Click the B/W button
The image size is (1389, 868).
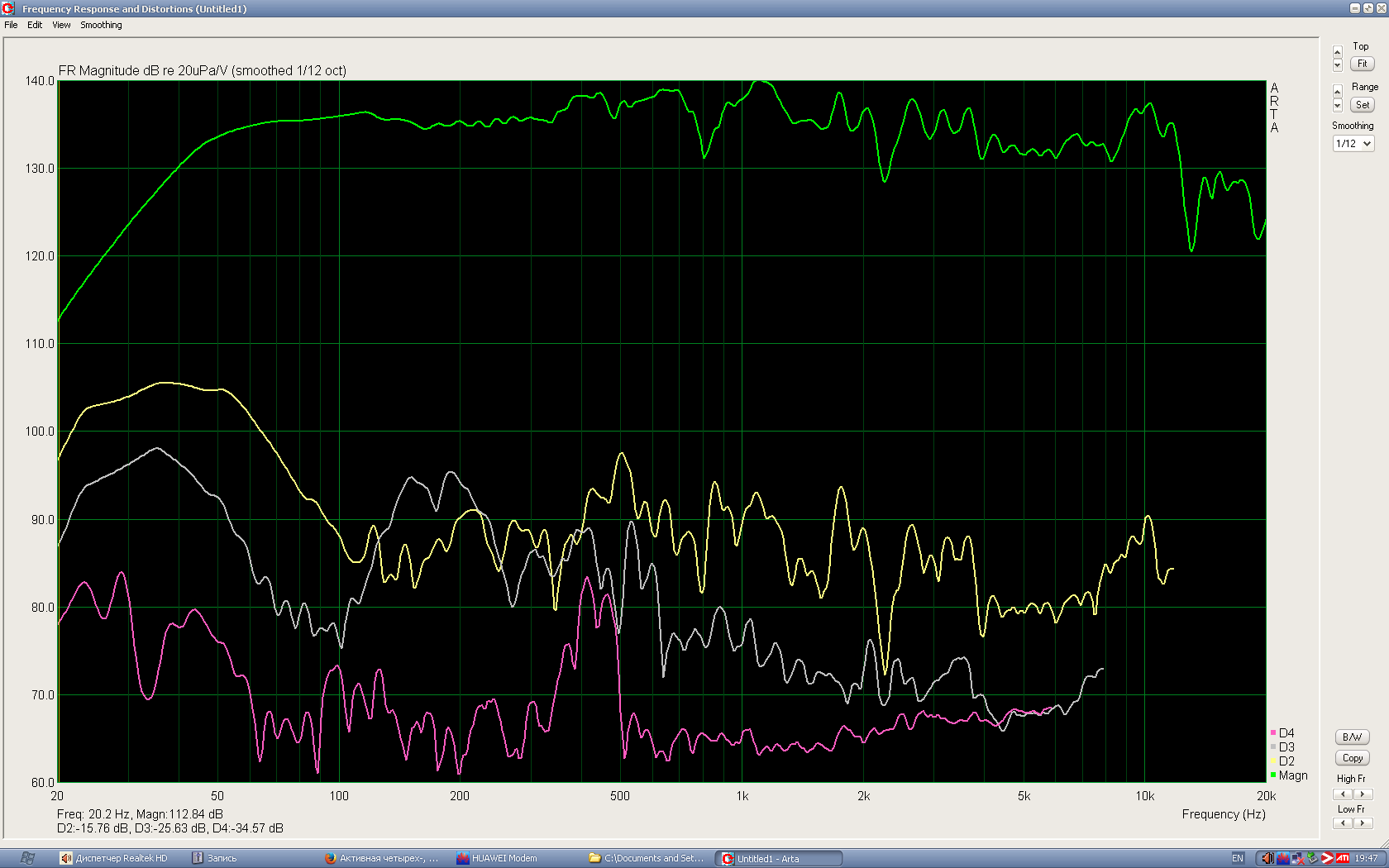[1352, 737]
